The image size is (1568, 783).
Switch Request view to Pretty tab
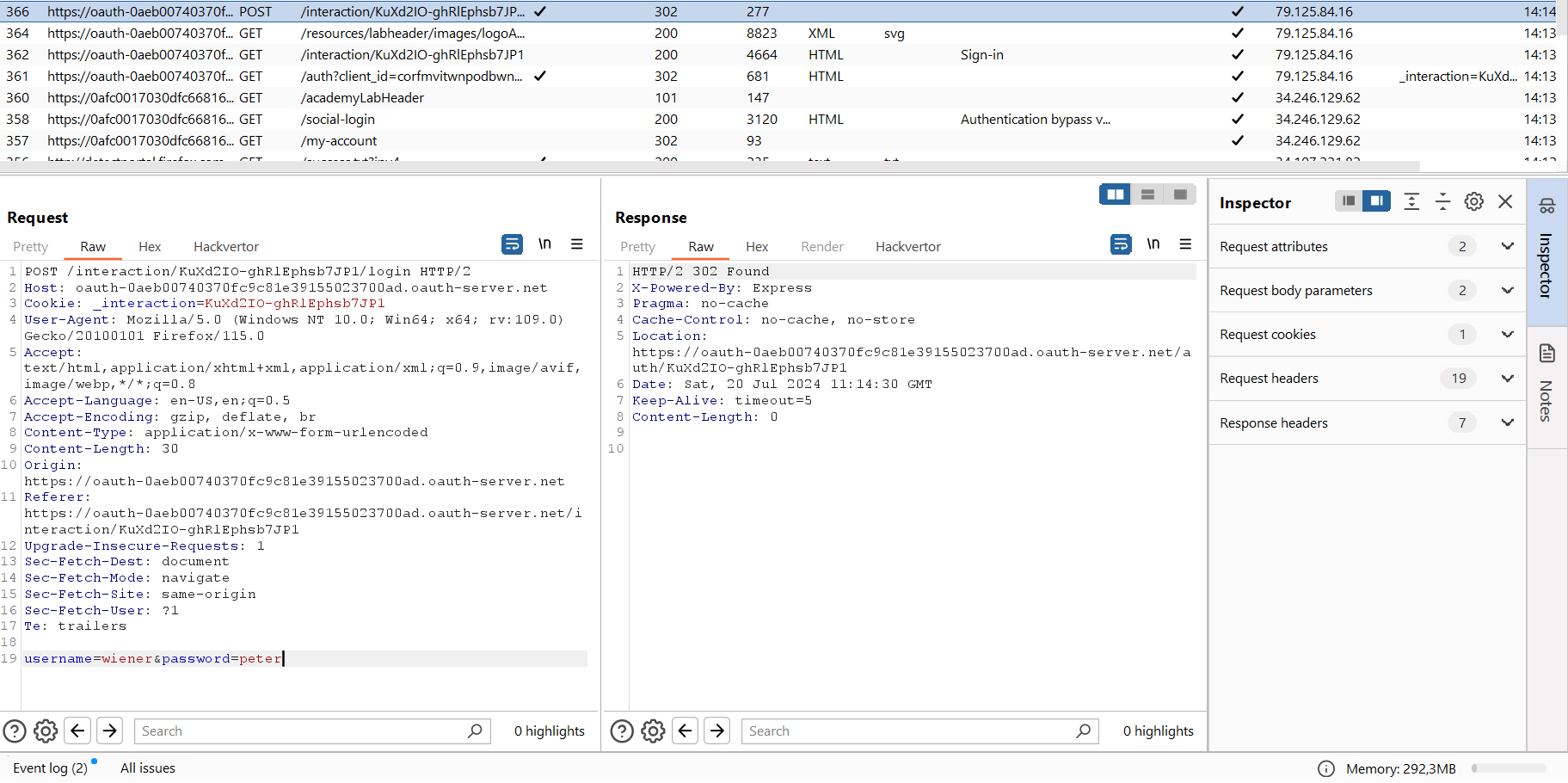31,247
